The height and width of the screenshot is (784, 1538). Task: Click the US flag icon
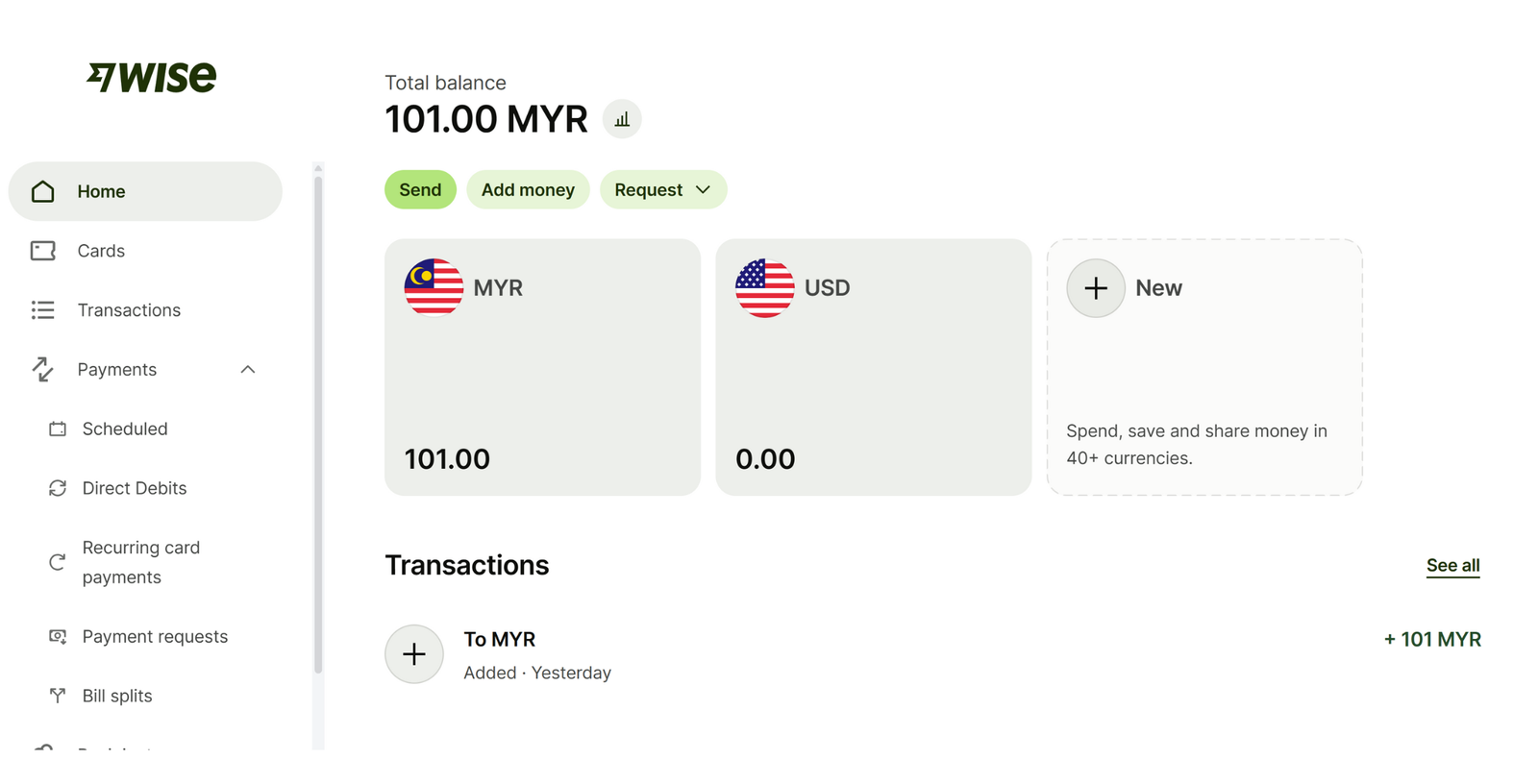pos(764,287)
